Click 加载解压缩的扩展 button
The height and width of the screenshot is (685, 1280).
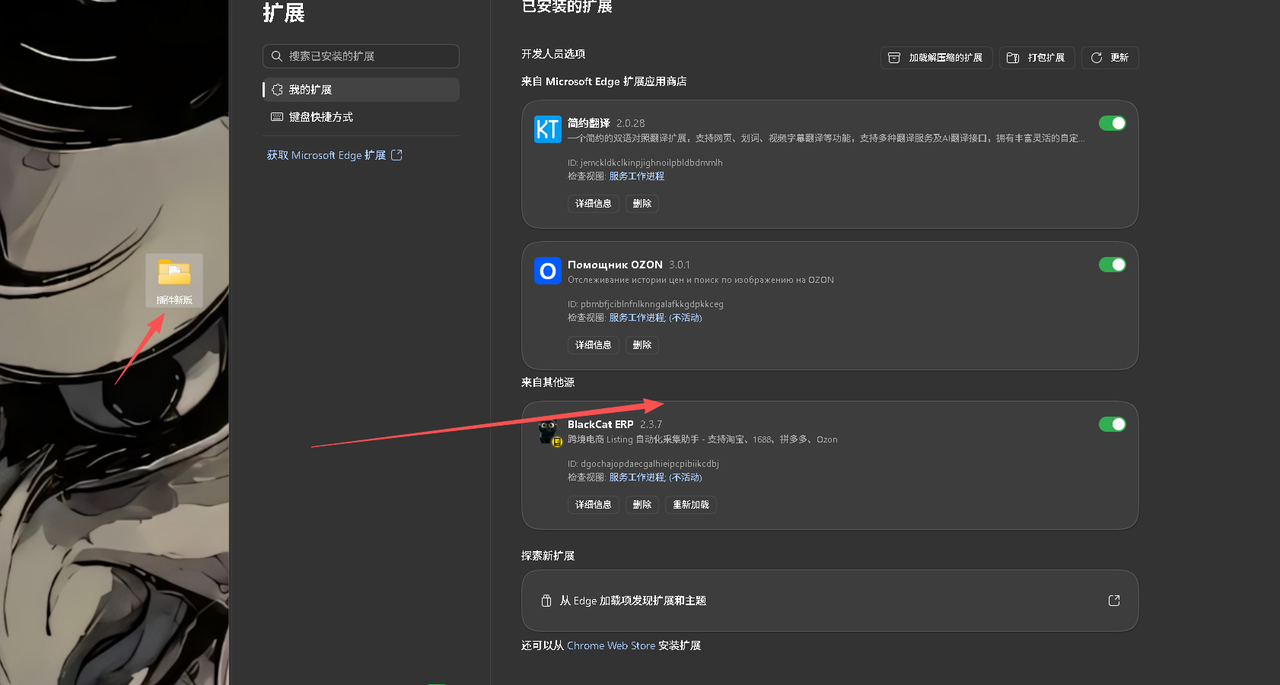click(936, 58)
